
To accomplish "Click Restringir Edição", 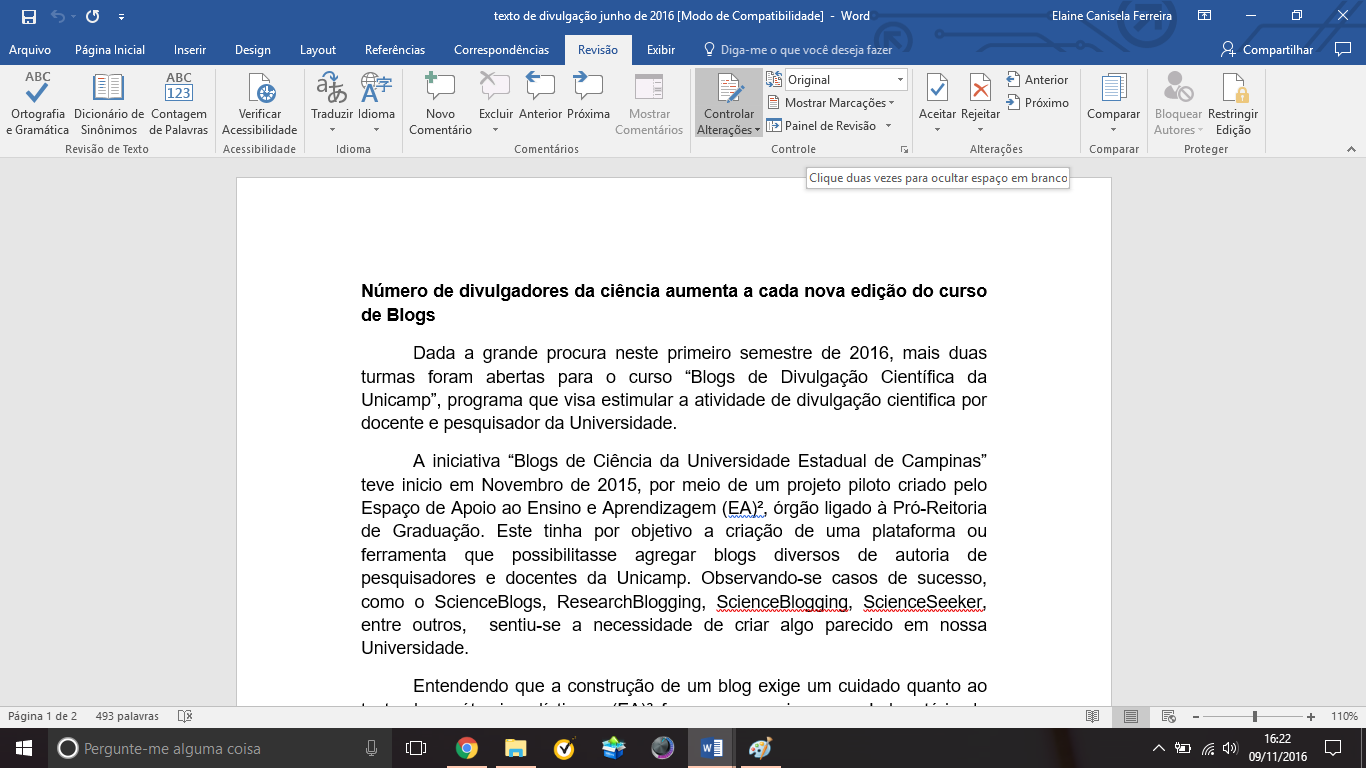I will pyautogui.click(x=1233, y=104).
